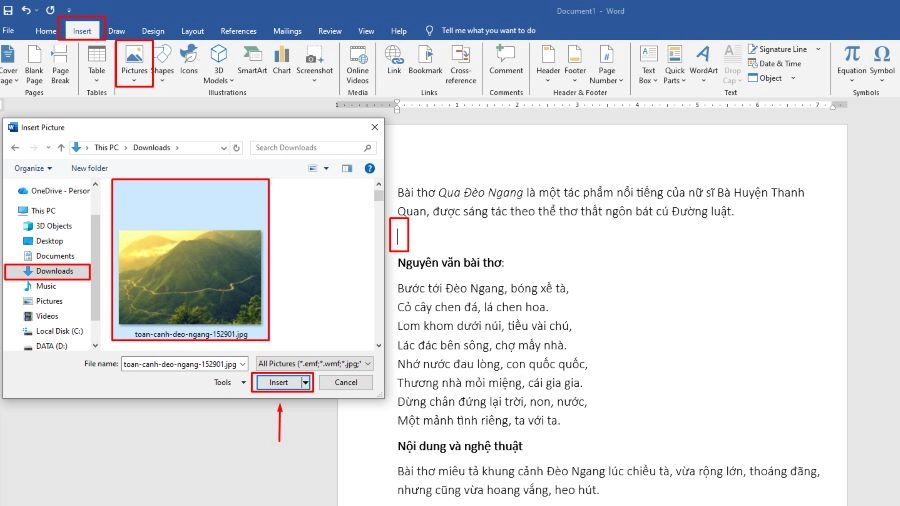Switch to the Layout ribbon tab
This screenshot has width=900, height=506.
pyautogui.click(x=193, y=31)
